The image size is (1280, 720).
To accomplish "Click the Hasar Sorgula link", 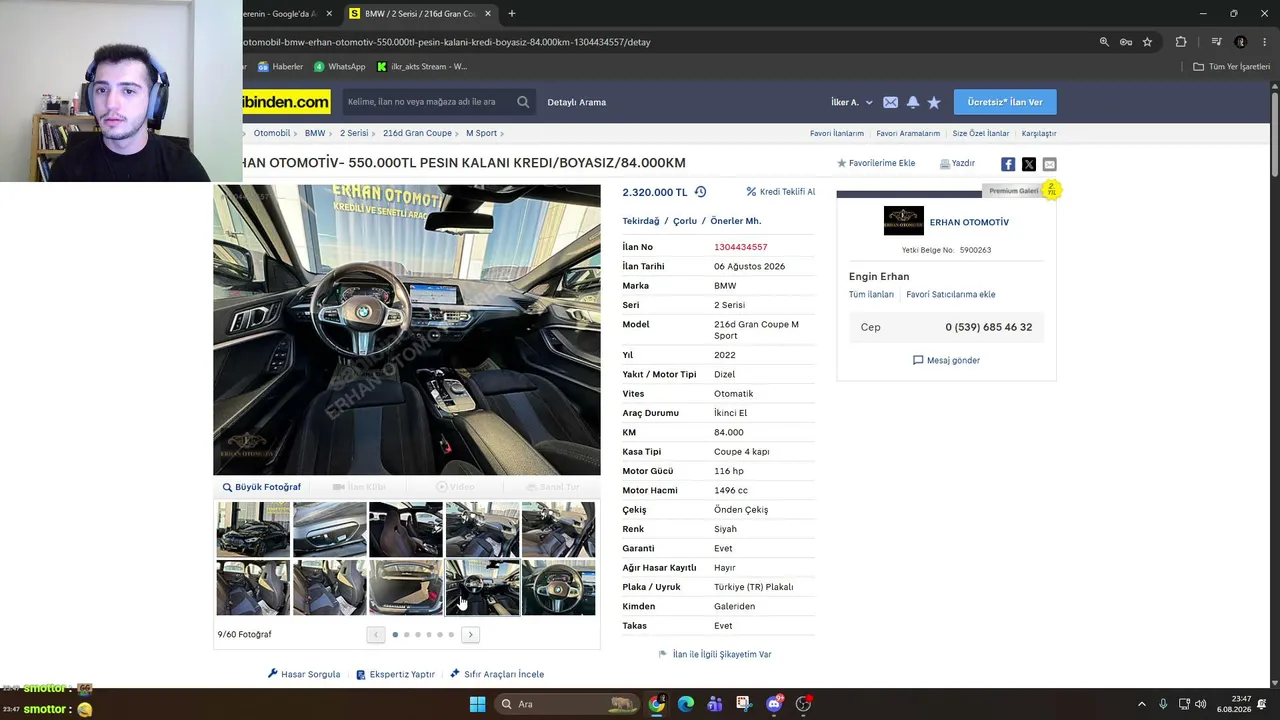I will point(304,674).
